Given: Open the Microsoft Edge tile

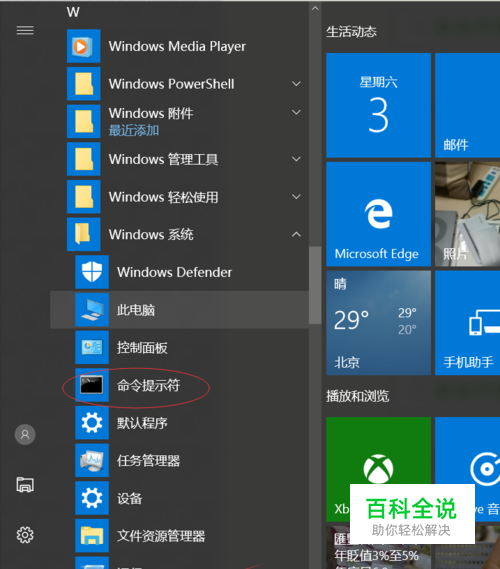Looking at the screenshot, I should pos(378,214).
